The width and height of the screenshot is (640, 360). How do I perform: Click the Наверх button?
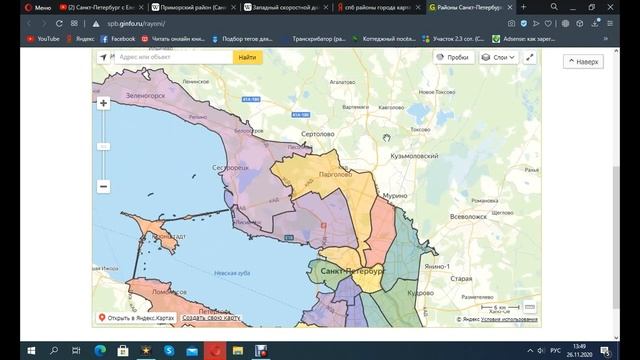point(583,62)
